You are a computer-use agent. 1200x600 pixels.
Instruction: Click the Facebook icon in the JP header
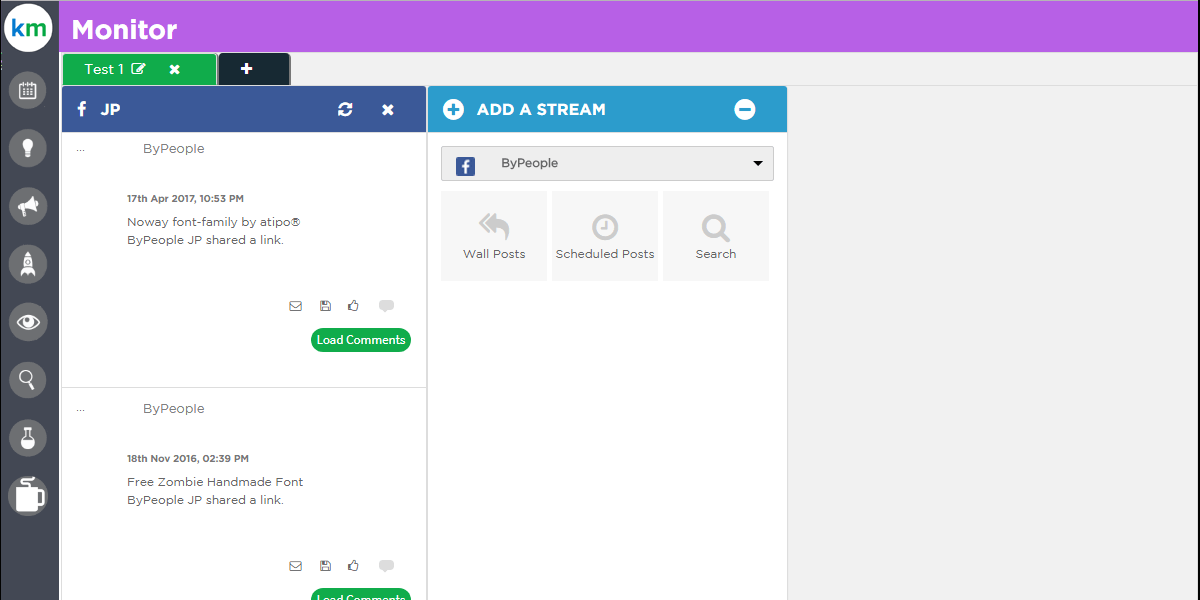82,109
